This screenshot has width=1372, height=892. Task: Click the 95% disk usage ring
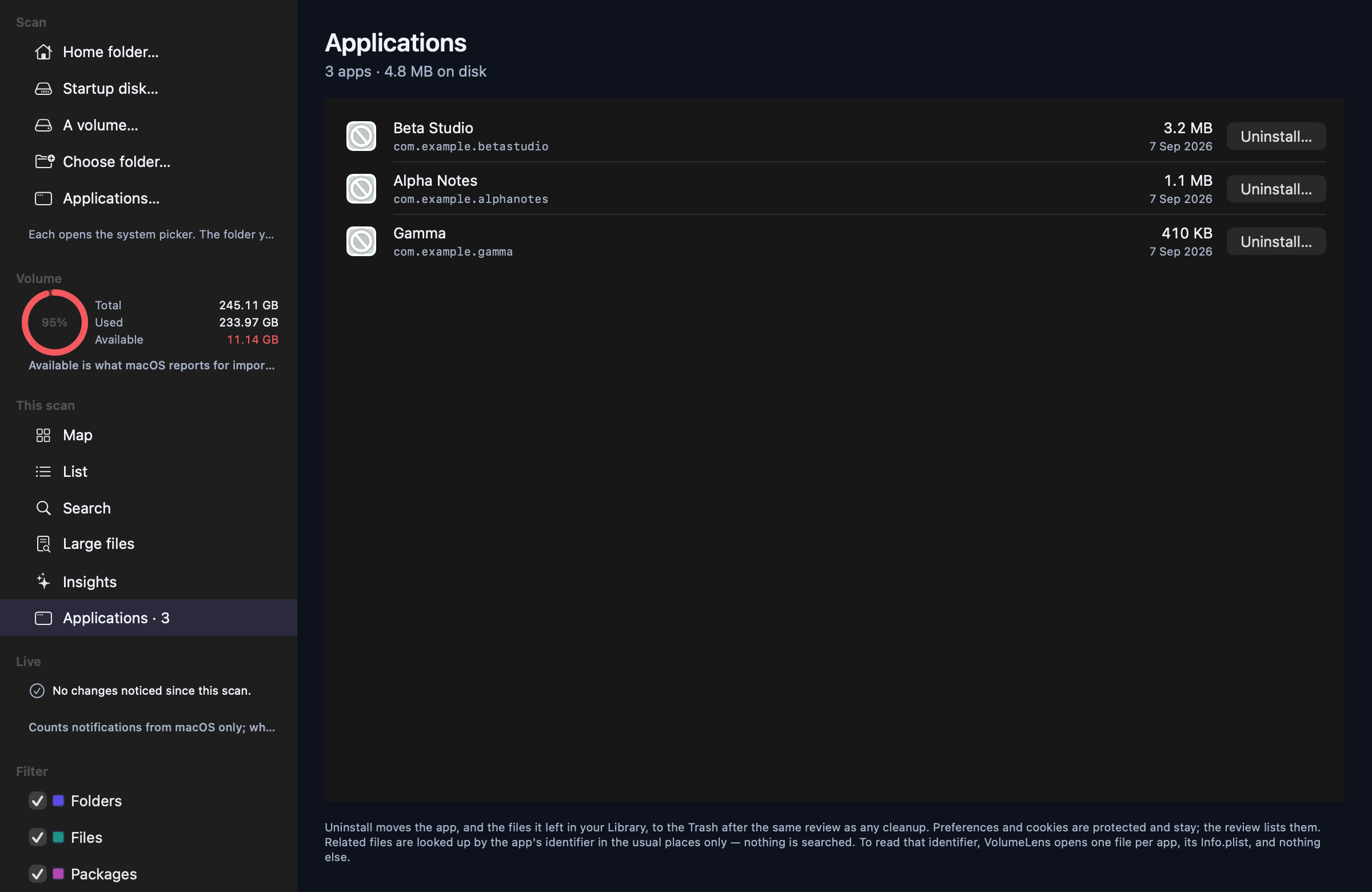click(55, 322)
